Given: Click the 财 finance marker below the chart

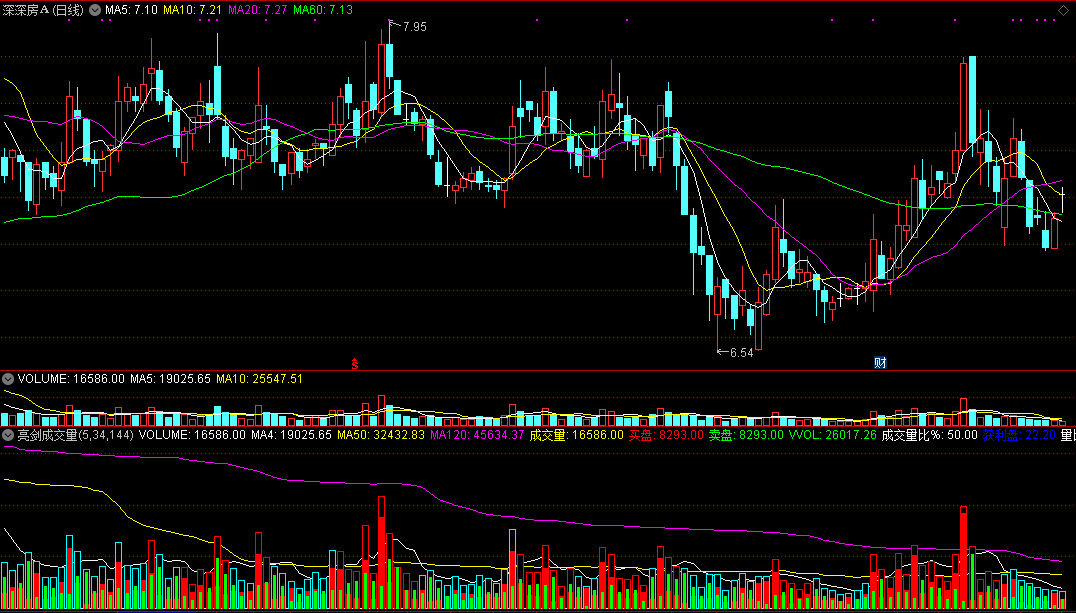Looking at the screenshot, I should pos(880,363).
